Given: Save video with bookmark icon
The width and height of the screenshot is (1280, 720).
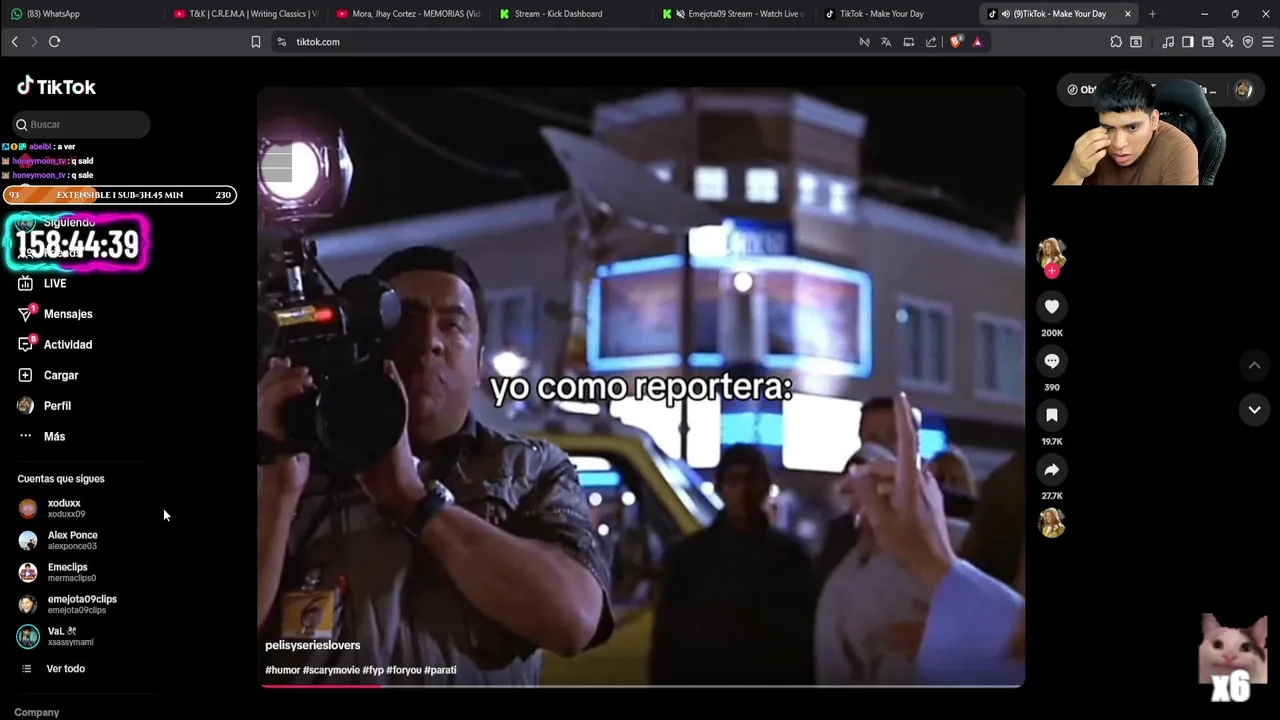Looking at the screenshot, I should click(x=1051, y=415).
